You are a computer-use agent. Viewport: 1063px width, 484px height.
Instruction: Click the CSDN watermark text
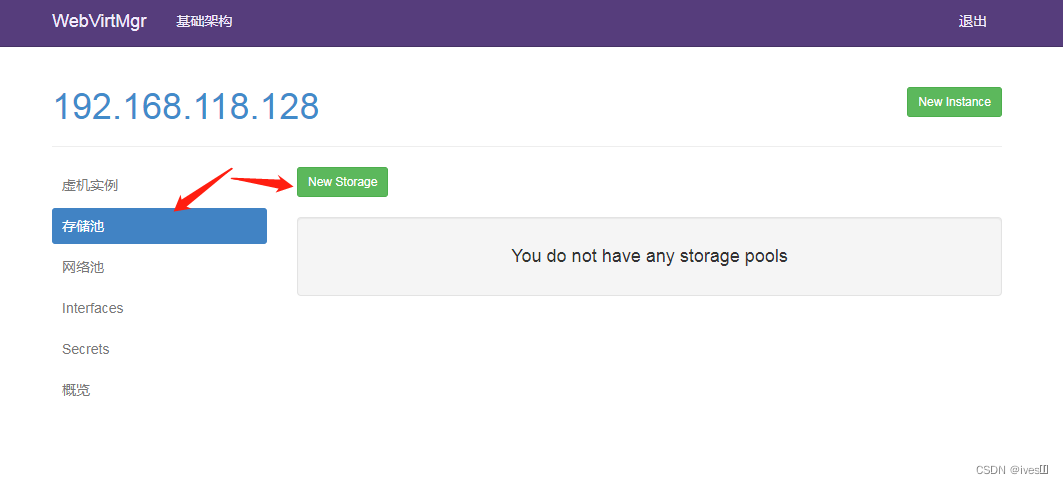click(x=989, y=469)
